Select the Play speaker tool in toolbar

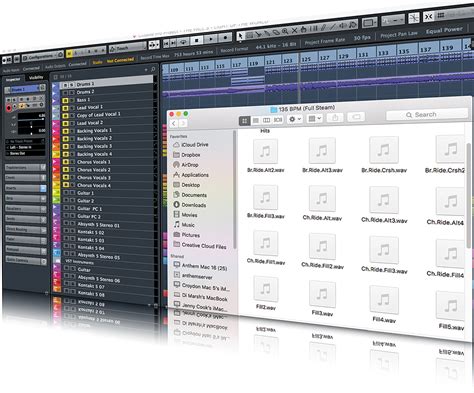343,26
